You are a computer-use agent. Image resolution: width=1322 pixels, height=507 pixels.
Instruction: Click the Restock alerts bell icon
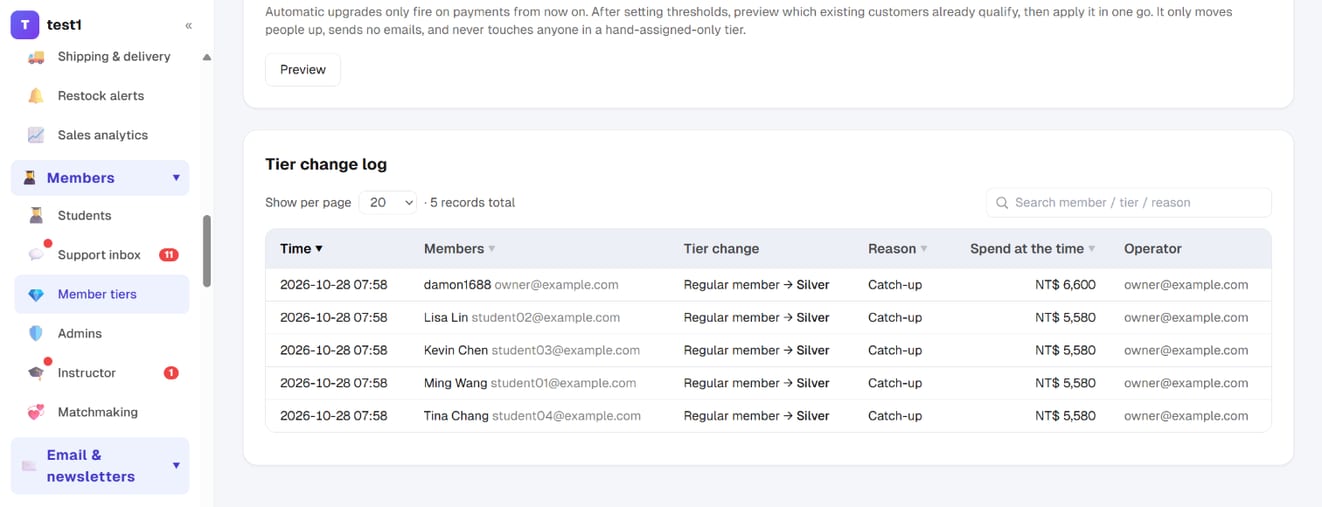click(36, 96)
